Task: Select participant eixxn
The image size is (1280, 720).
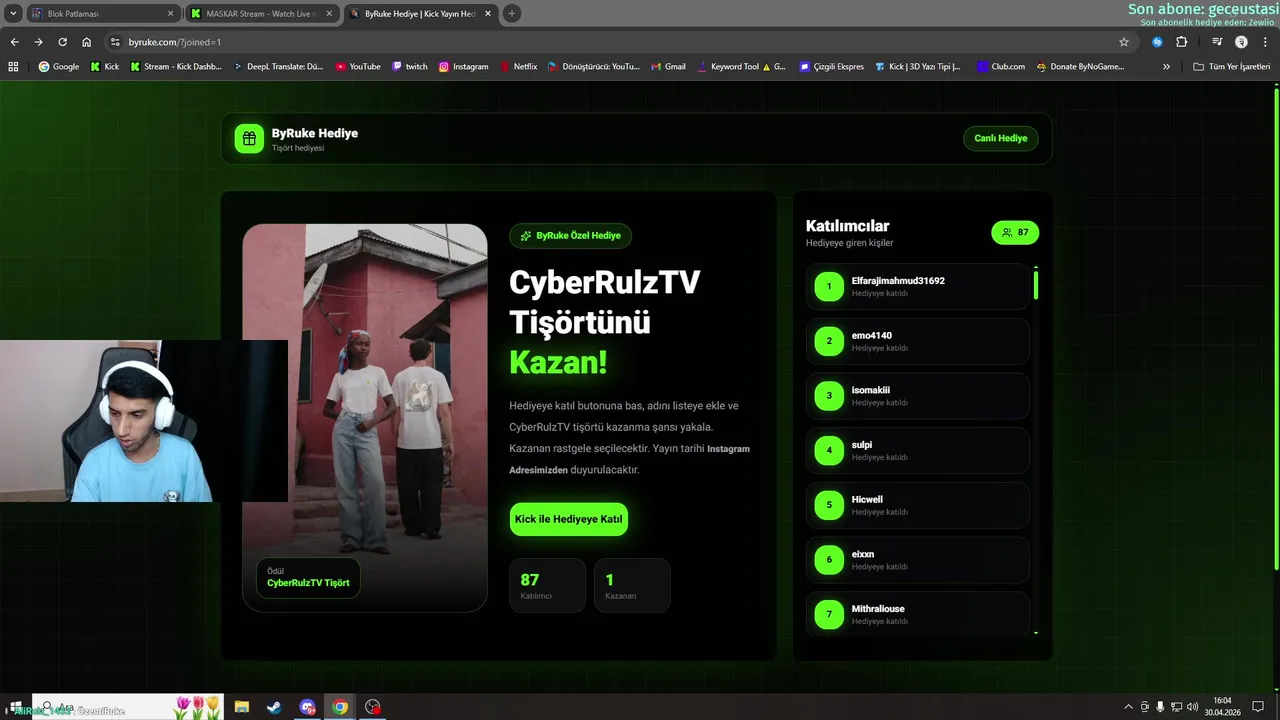Action: click(917, 560)
